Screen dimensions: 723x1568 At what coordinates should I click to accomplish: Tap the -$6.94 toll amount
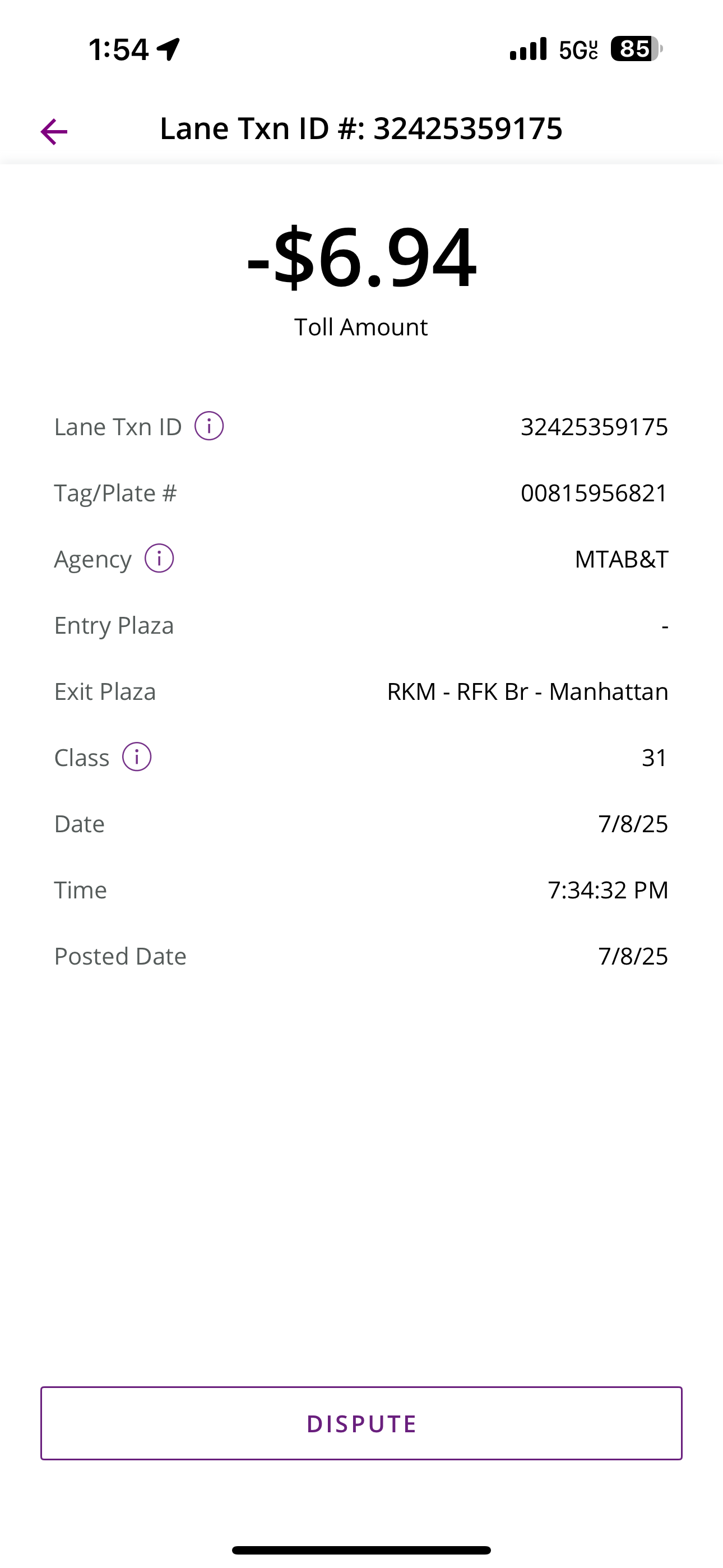click(361, 257)
